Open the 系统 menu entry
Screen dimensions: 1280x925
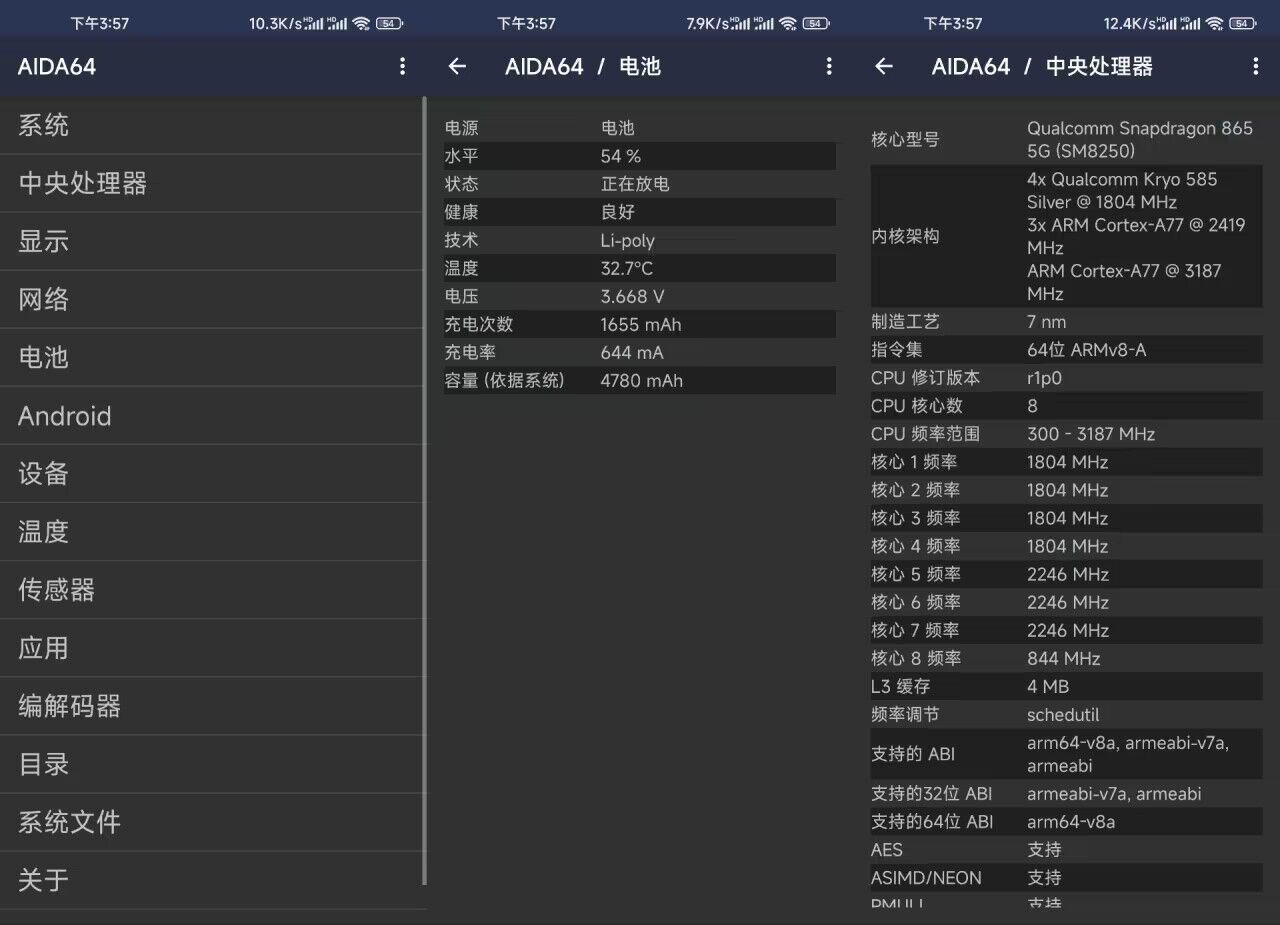pyautogui.click(x=213, y=126)
